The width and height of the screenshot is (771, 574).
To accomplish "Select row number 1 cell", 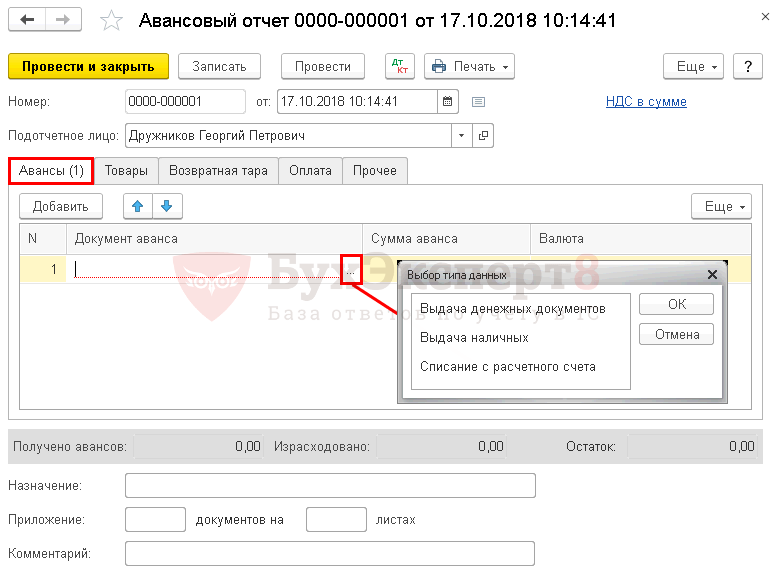I will [x=43, y=269].
